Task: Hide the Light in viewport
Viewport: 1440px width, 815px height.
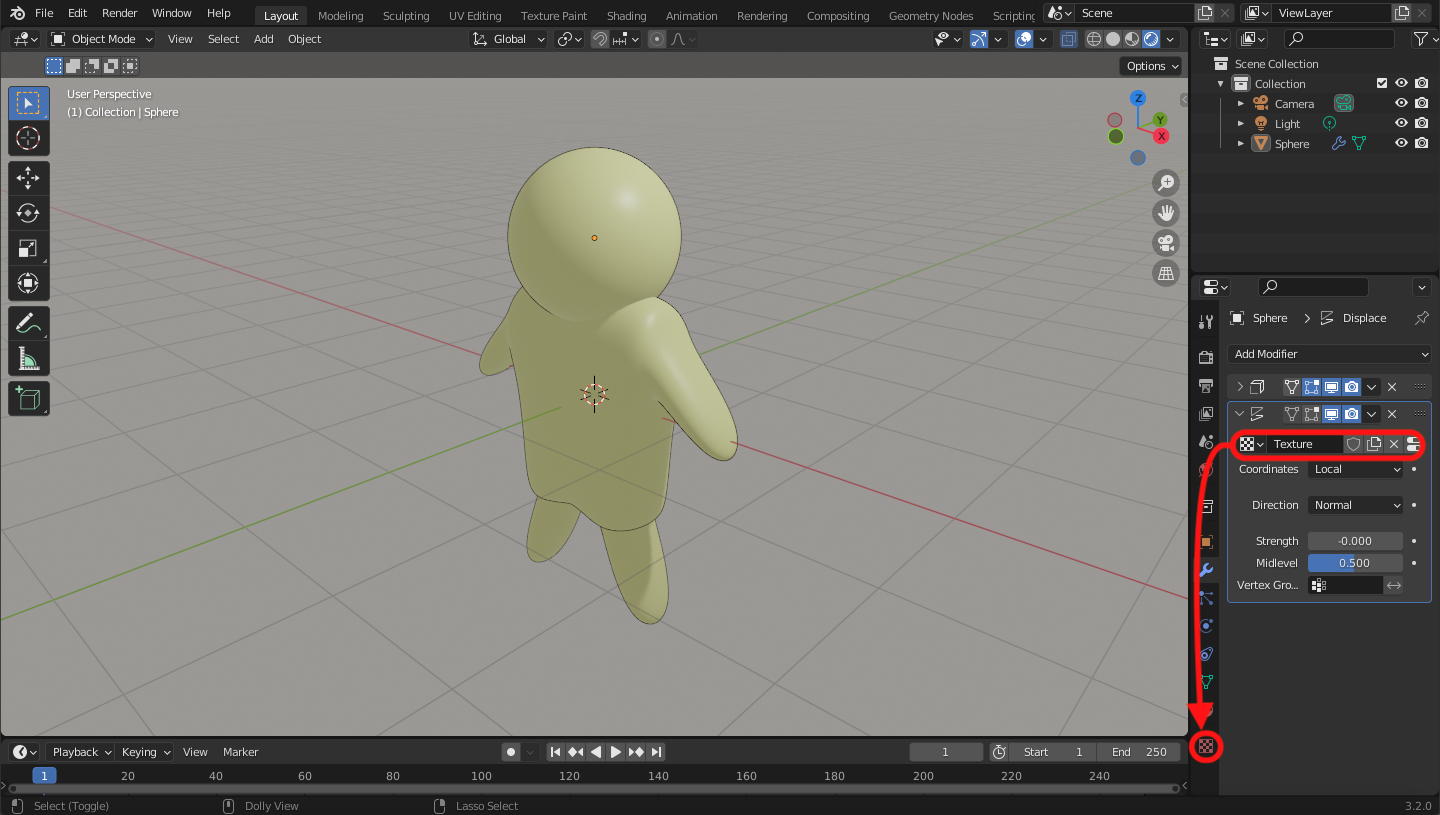Action: tap(1402, 124)
